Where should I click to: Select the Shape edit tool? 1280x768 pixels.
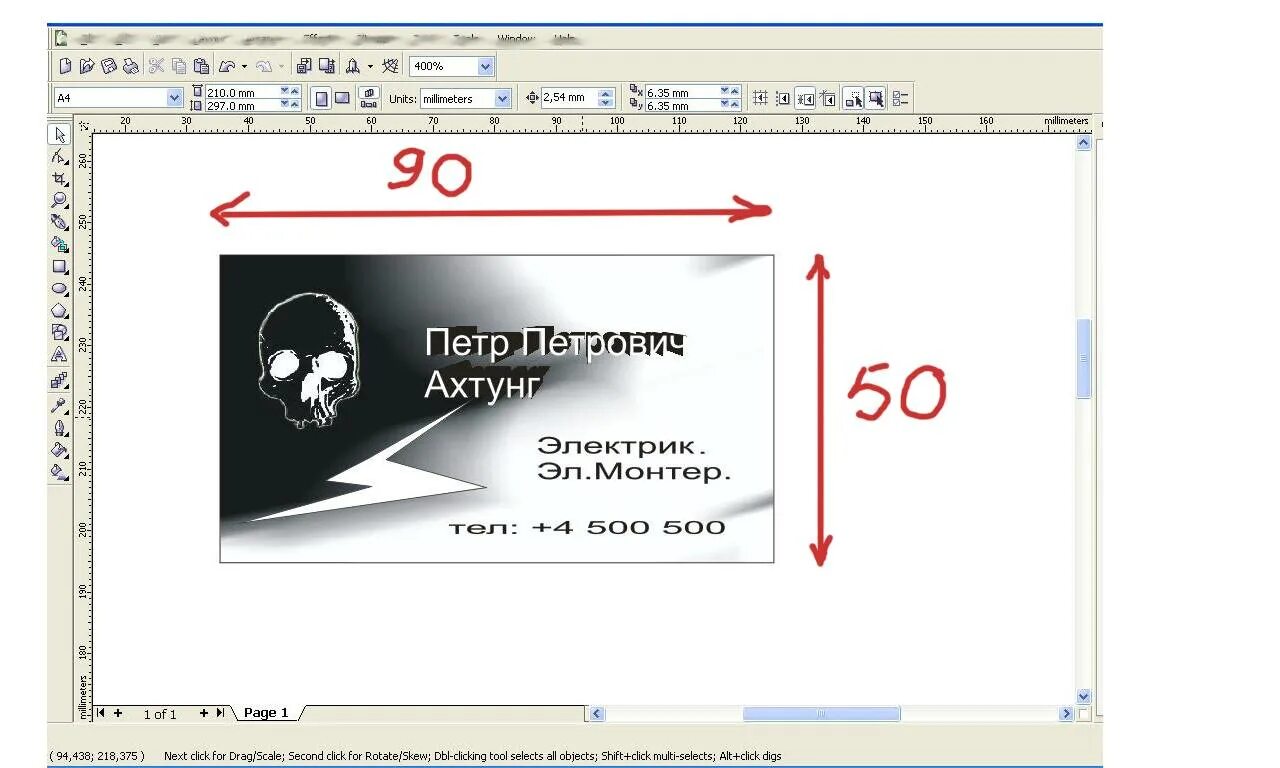(60, 157)
